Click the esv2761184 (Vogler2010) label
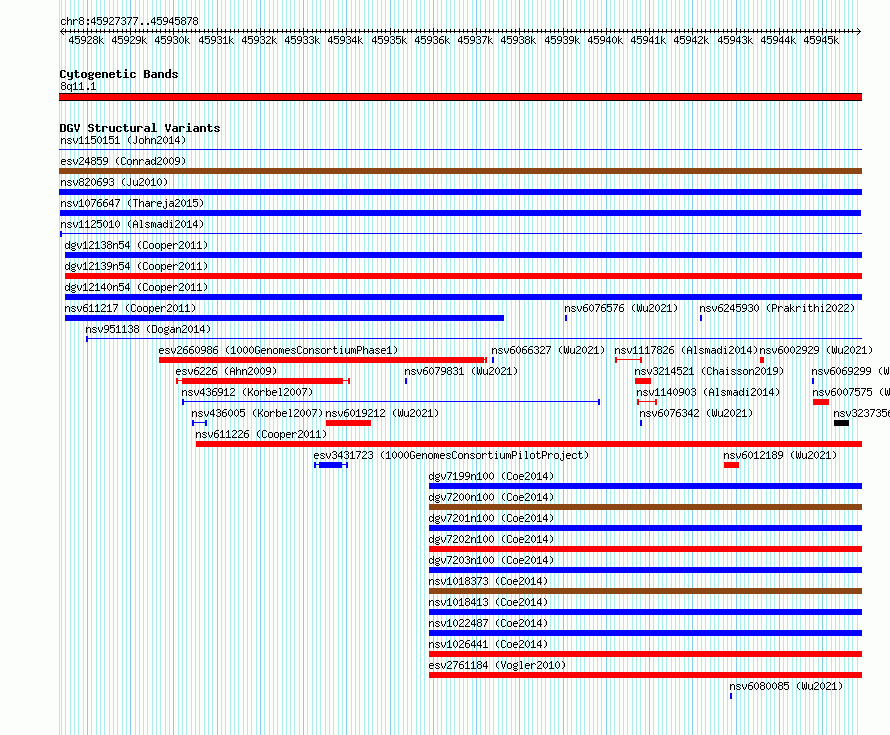890x735 pixels. pos(497,665)
